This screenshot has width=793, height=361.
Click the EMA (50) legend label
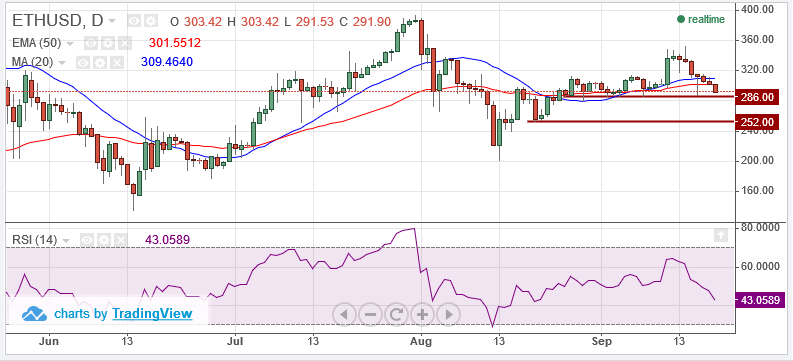point(36,43)
